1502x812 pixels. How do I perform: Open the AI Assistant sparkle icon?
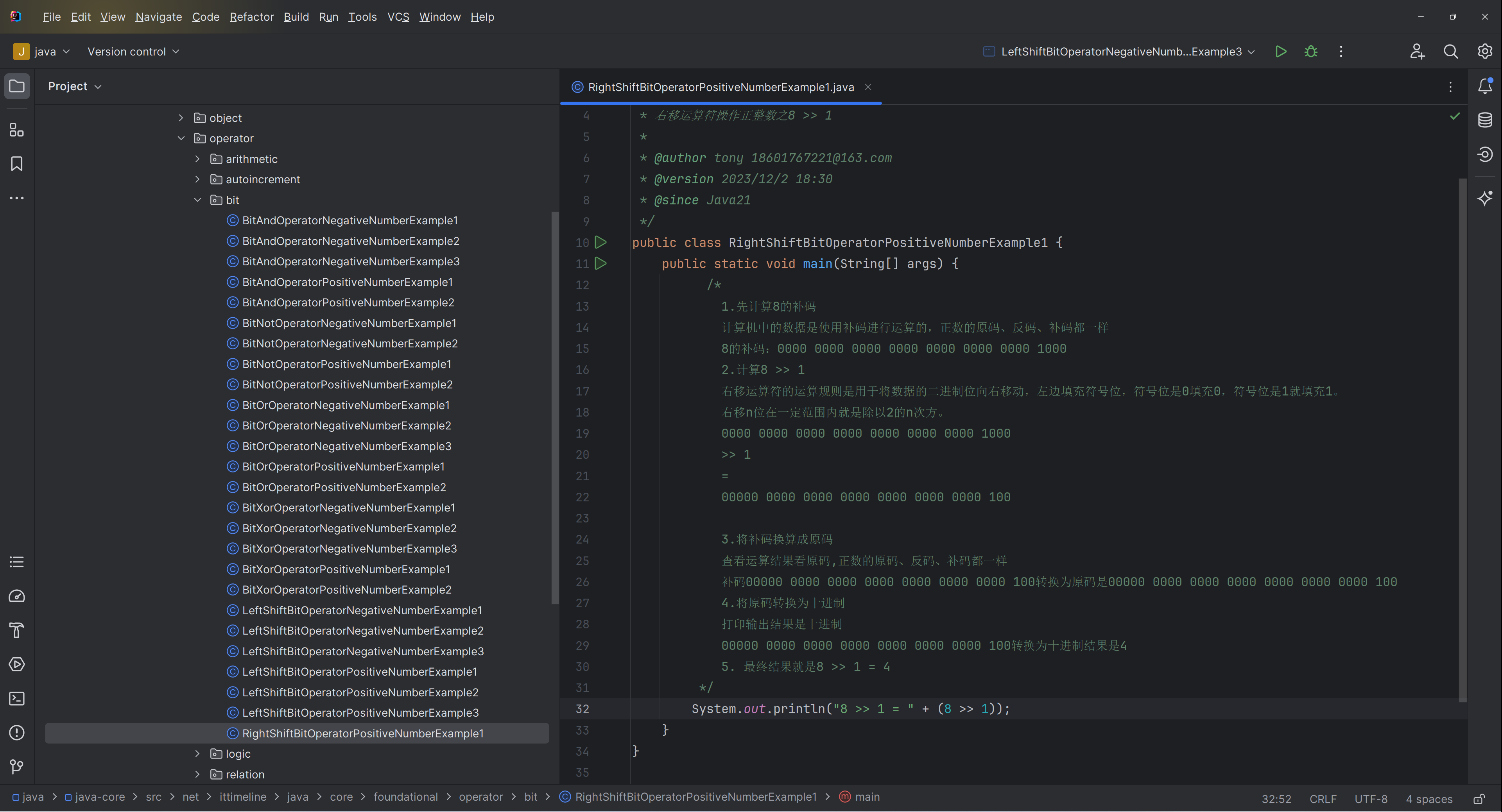1484,198
